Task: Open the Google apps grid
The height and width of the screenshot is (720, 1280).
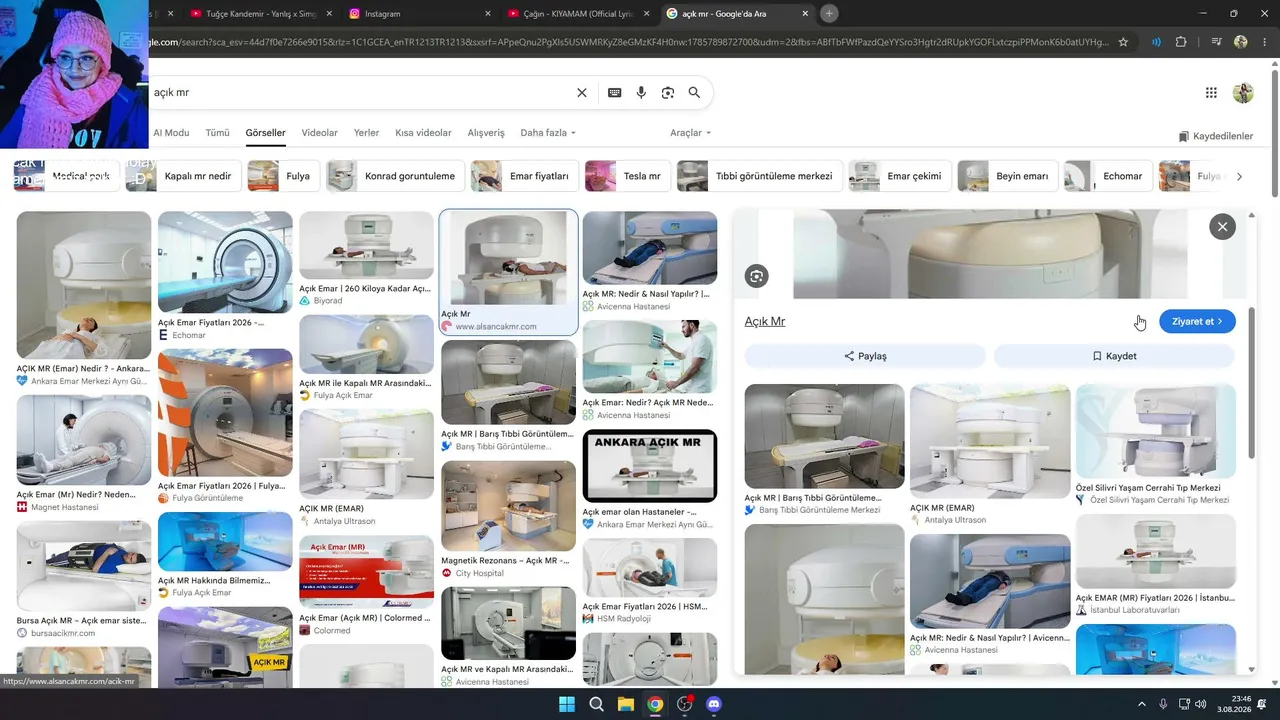Action: tap(1211, 93)
